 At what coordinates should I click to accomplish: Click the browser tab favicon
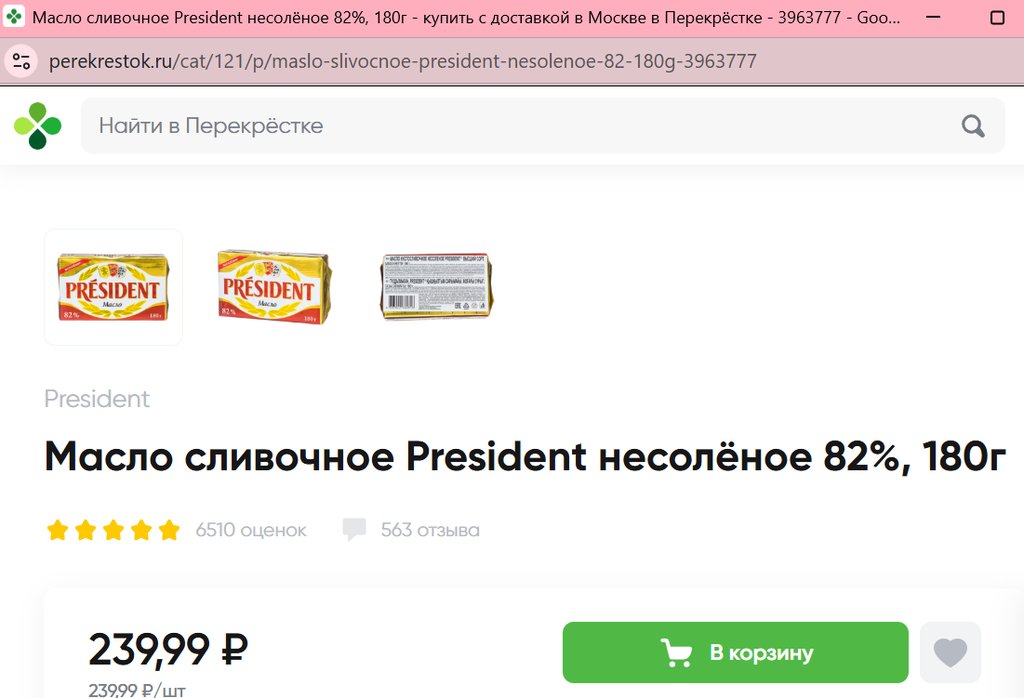14,17
